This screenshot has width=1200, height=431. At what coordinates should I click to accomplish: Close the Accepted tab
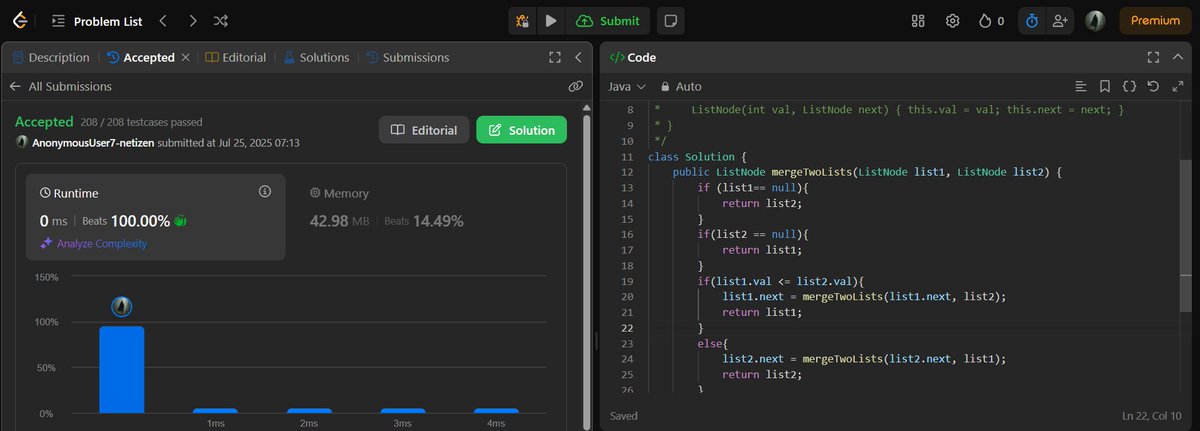click(x=185, y=58)
